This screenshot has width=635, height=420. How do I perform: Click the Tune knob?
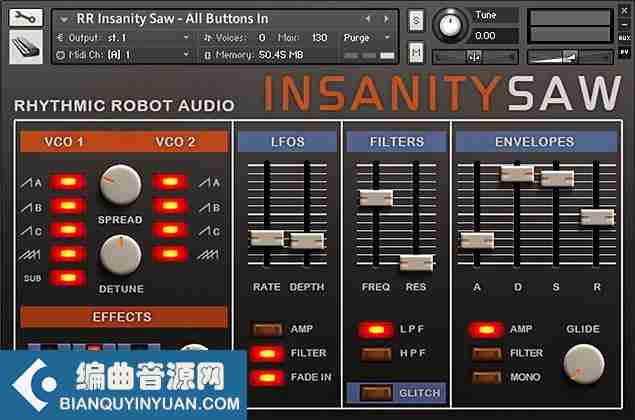point(450,25)
